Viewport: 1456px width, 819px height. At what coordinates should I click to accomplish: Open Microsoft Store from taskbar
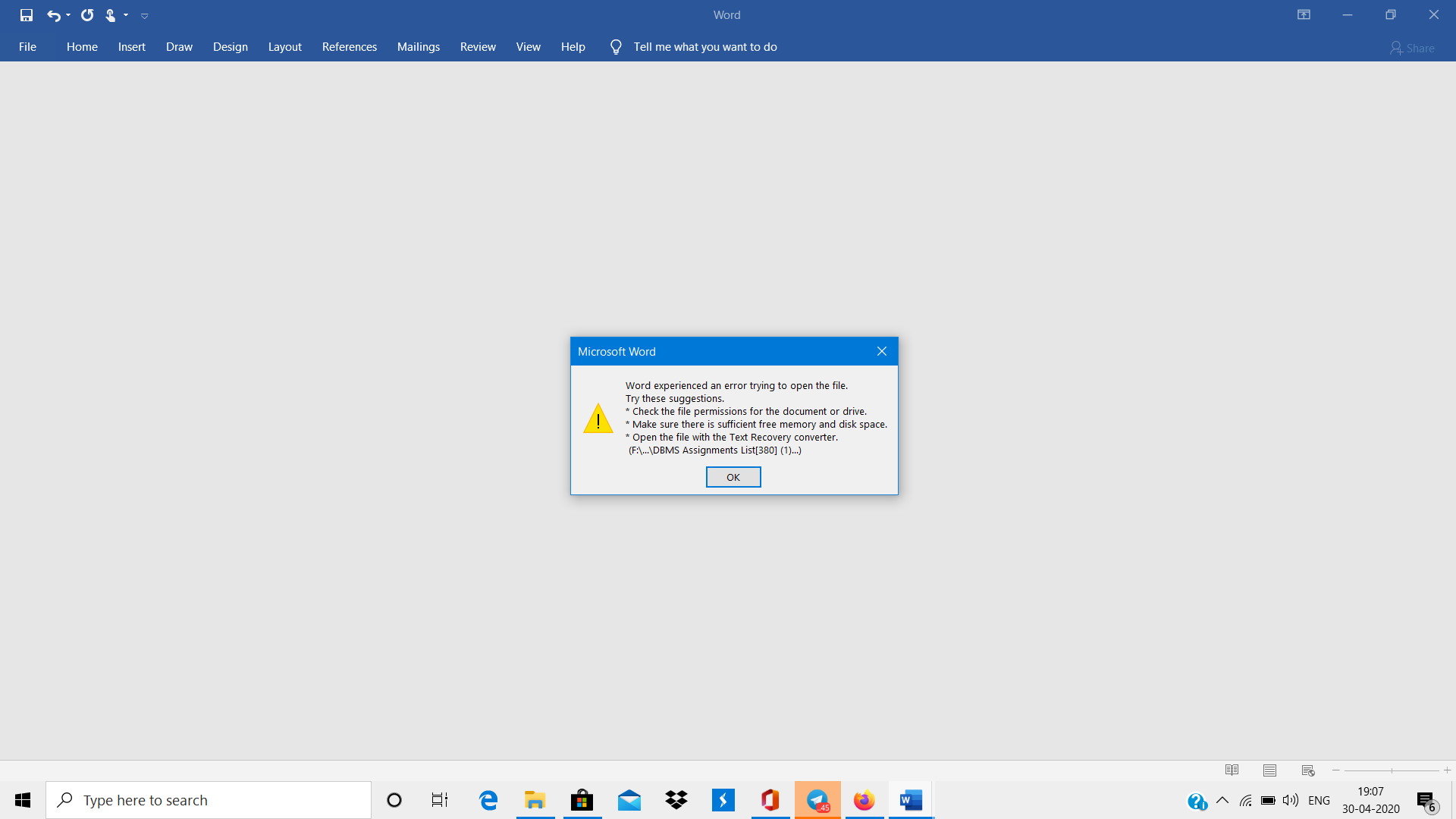click(x=582, y=800)
